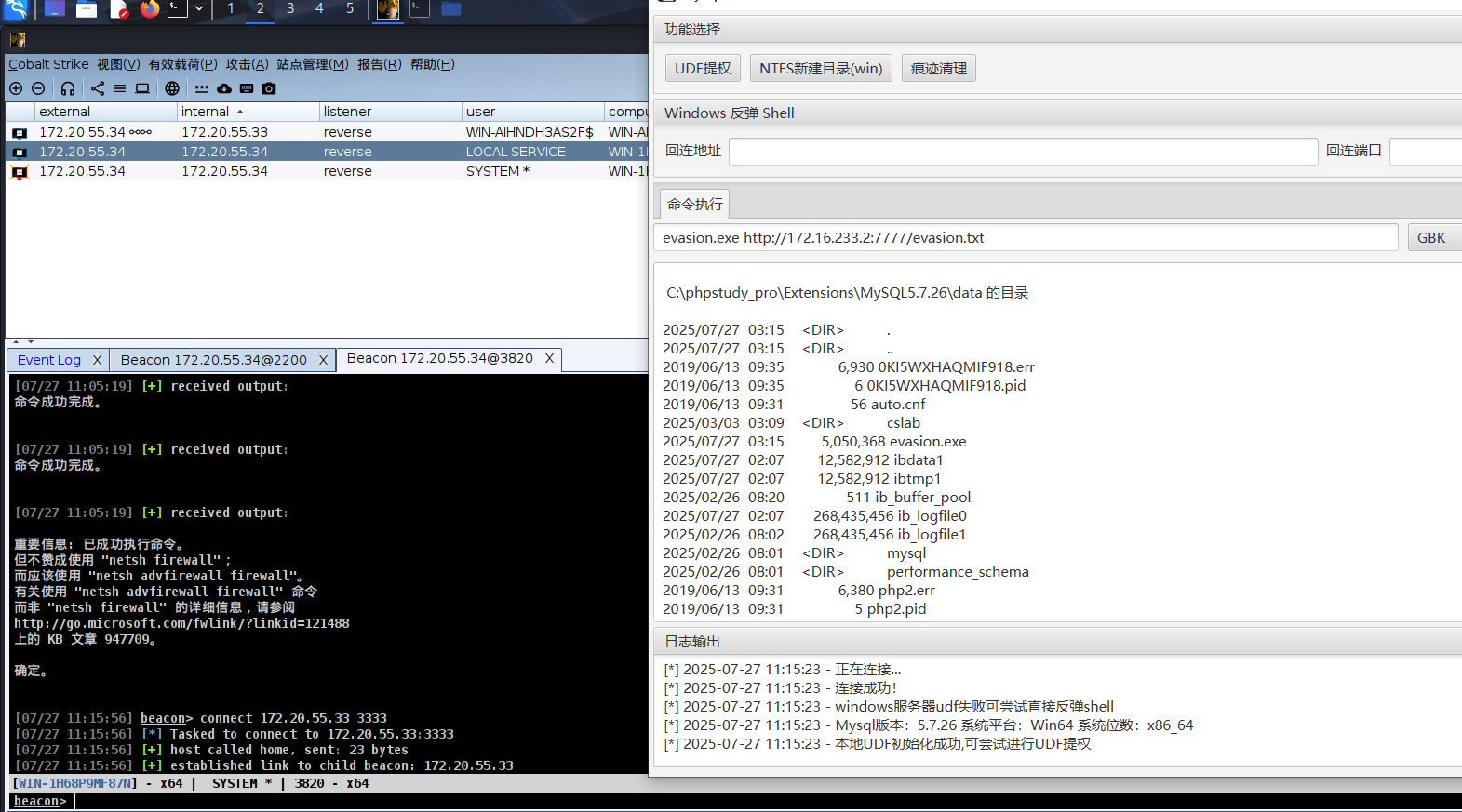The width and height of the screenshot is (1462, 812).
Task: Switch to the Cobalt Strike taskbar window
Action: pos(388,9)
